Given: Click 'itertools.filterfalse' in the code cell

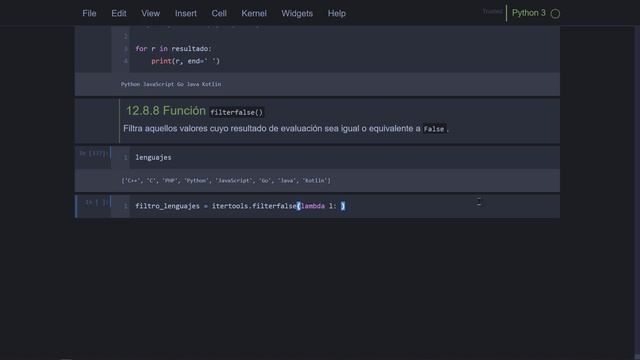Looking at the screenshot, I should [254, 206].
